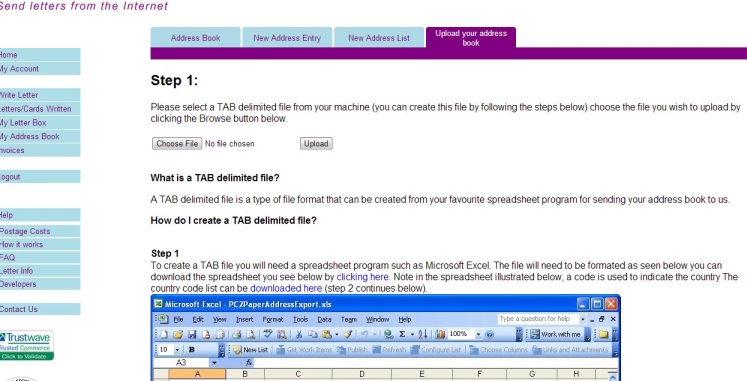The width and height of the screenshot is (747, 381).
Task: Switch to the New Address List tab
Action: (x=379, y=38)
